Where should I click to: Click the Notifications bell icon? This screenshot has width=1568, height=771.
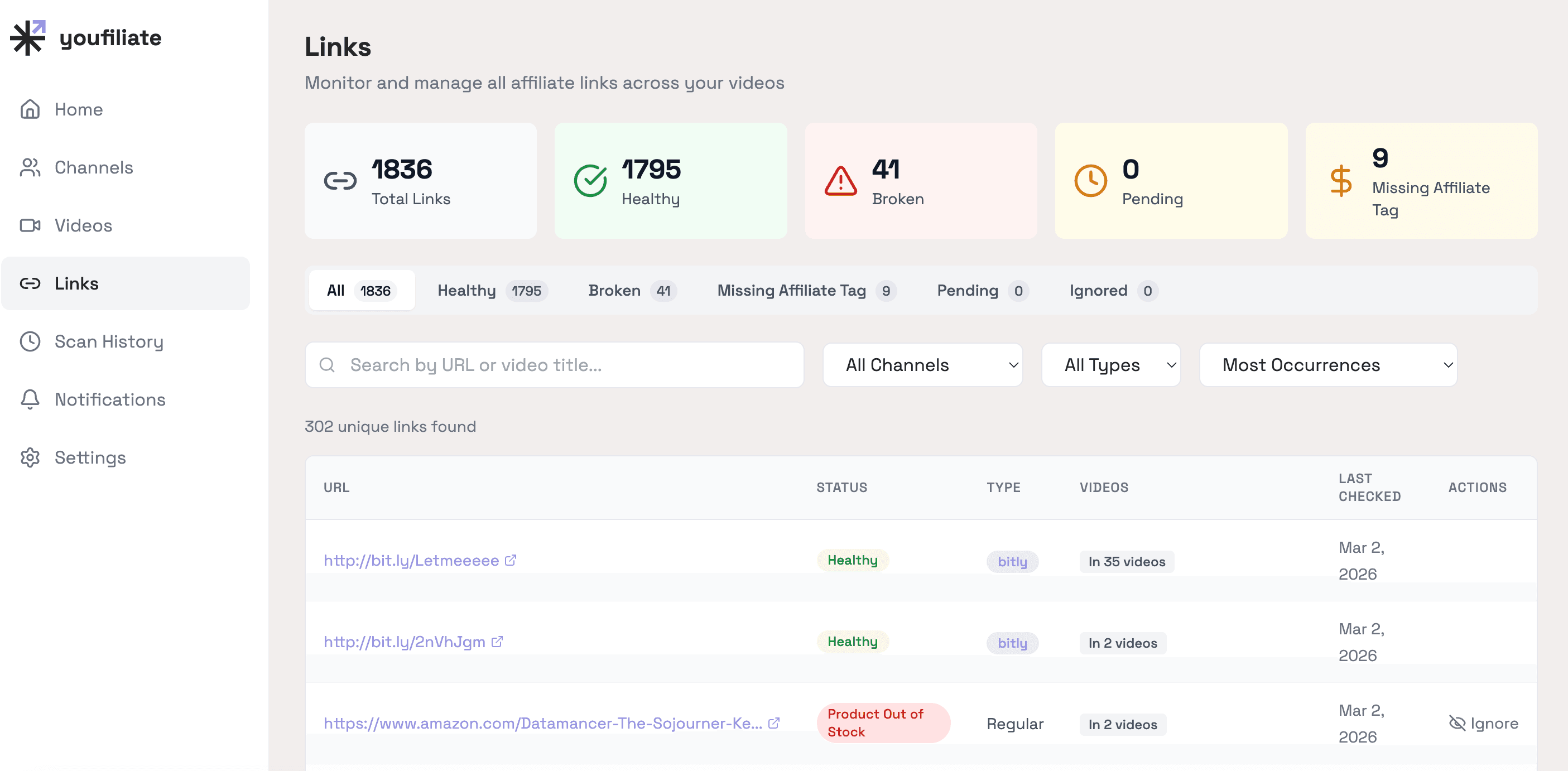tap(30, 399)
